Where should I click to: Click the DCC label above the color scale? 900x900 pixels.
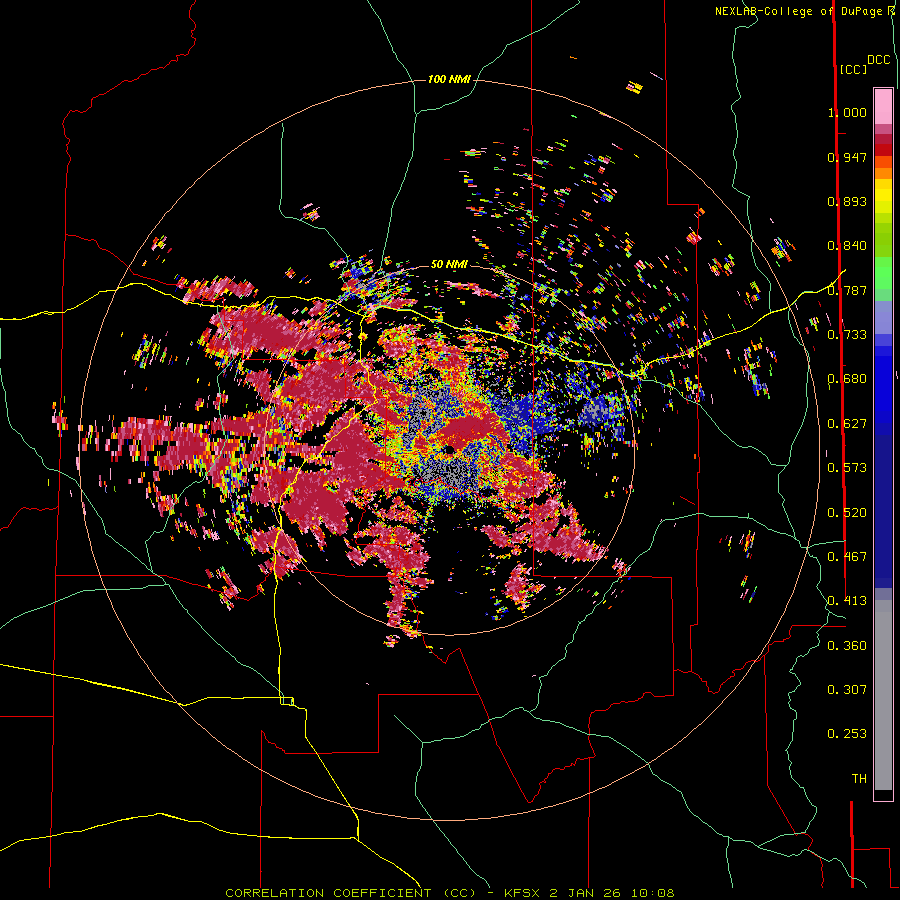pos(879,60)
